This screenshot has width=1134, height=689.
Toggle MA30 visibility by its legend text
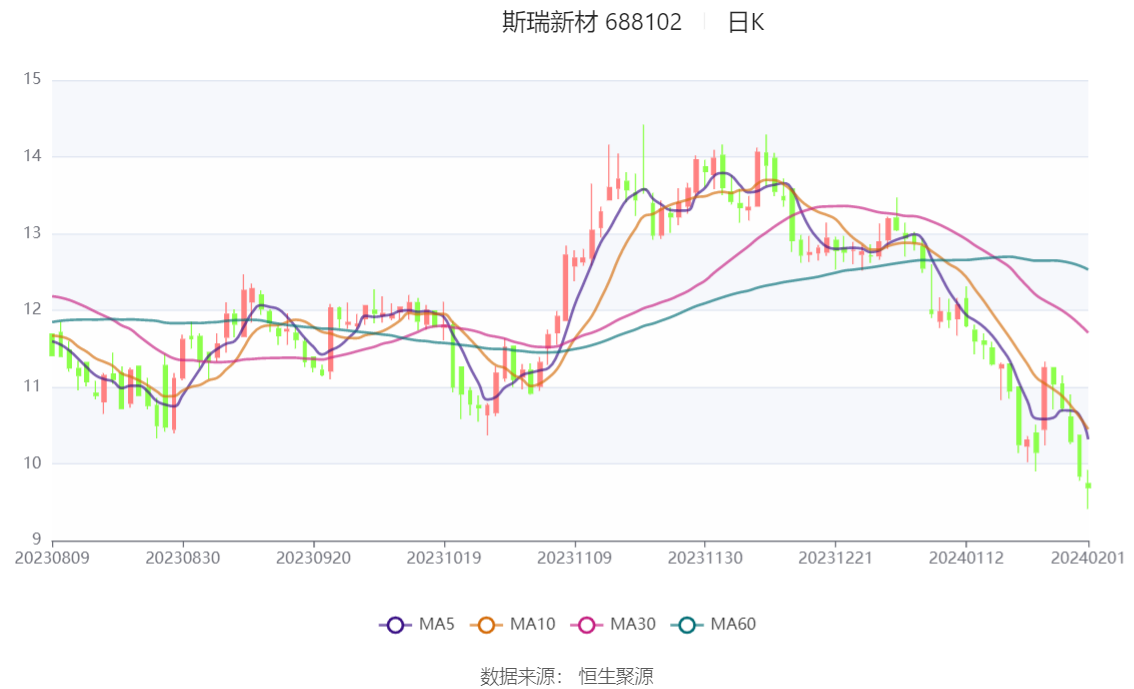tap(633, 625)
